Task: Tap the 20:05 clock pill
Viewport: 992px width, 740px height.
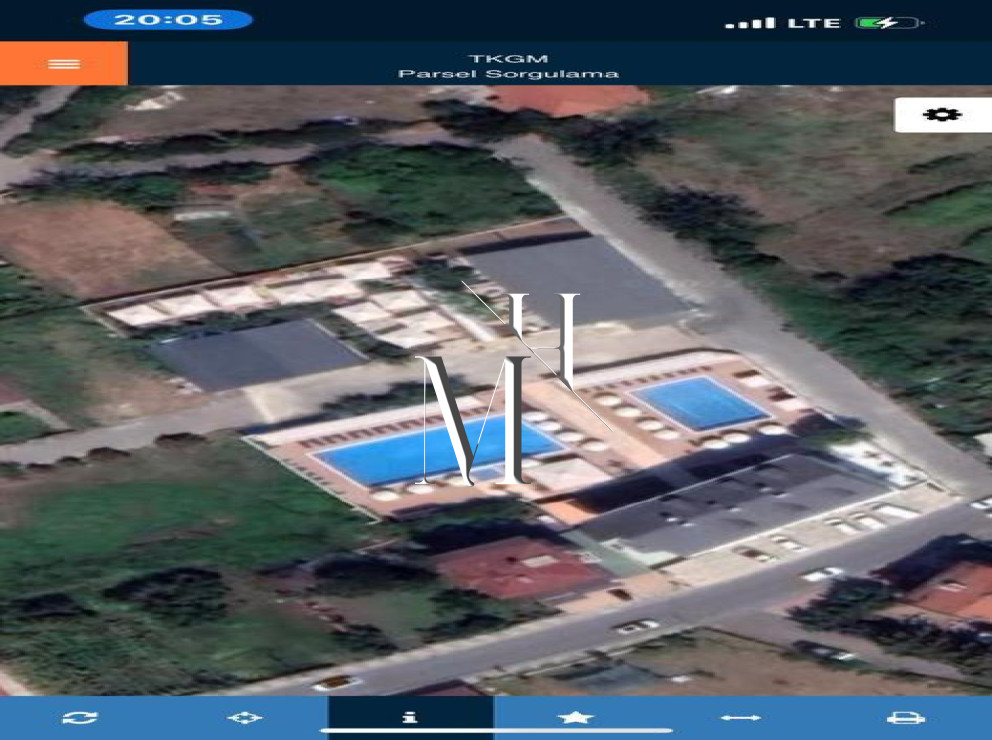Action: (168, 20)
